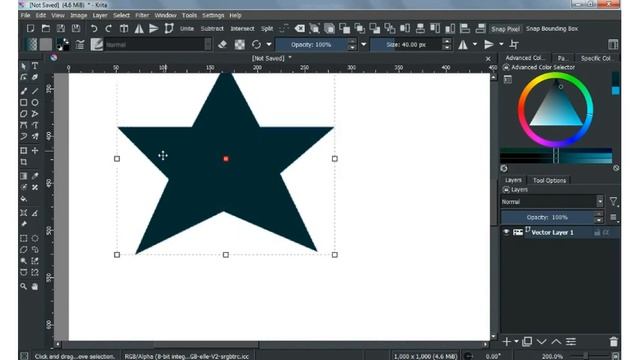
Task: Add a new layer with plus button
Action: pos(507,342)
